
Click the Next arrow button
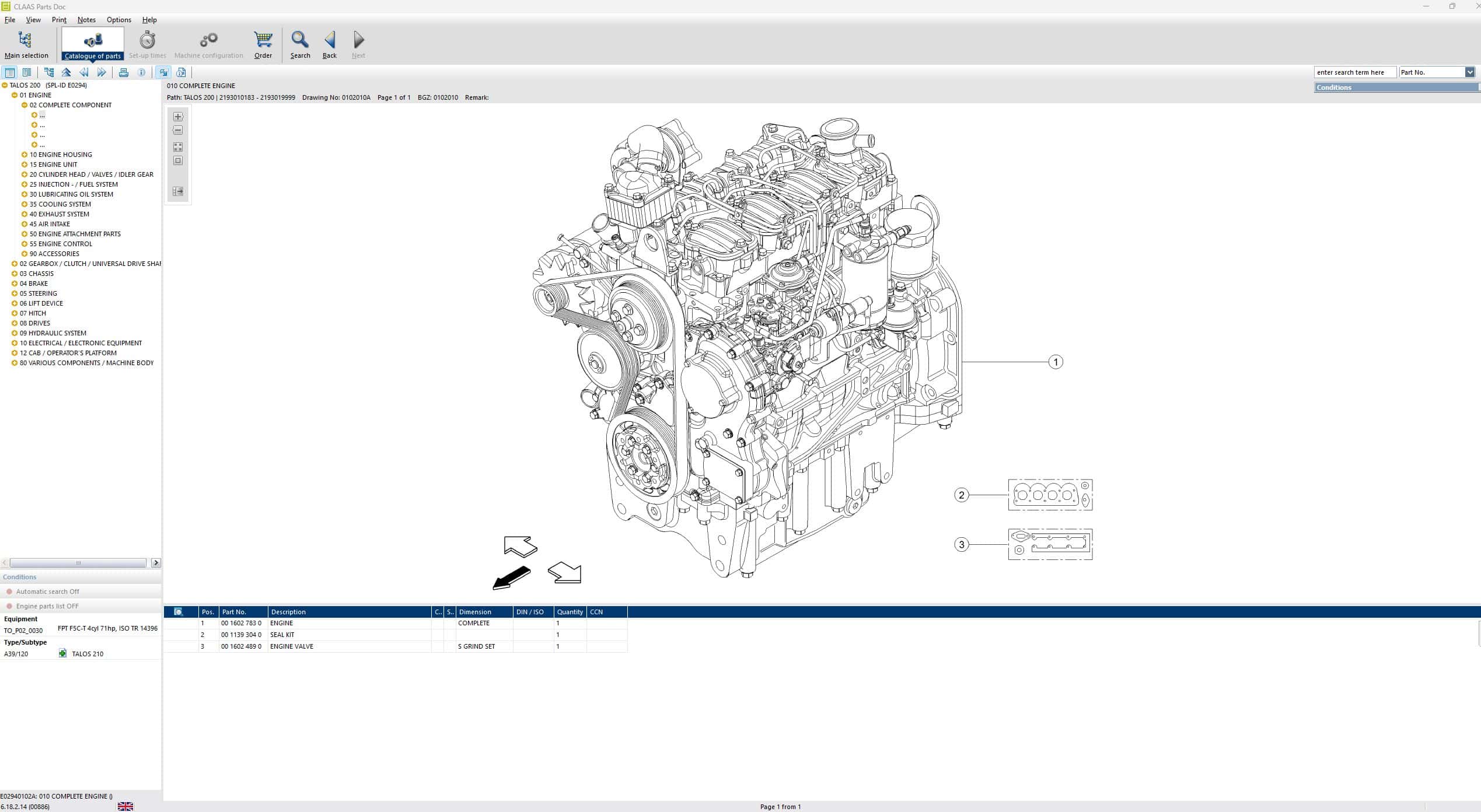[x=358, y=45]
